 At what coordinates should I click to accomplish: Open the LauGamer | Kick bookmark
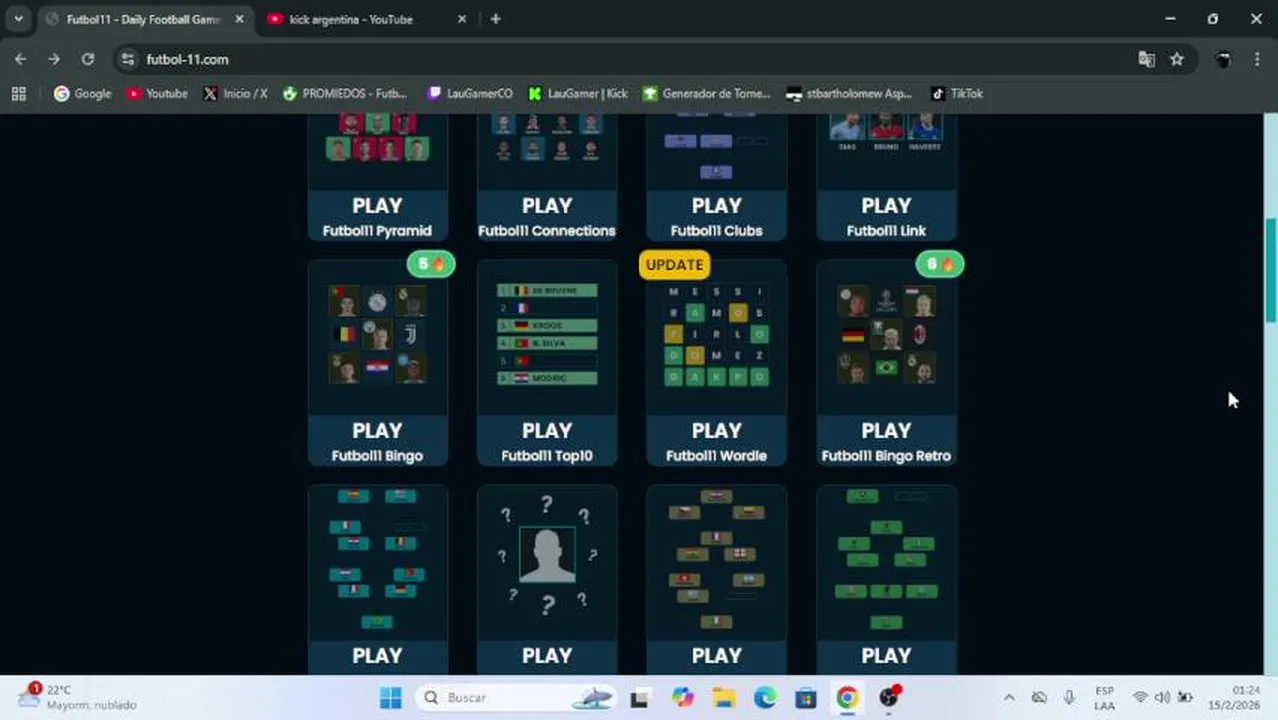coord(578,94)
